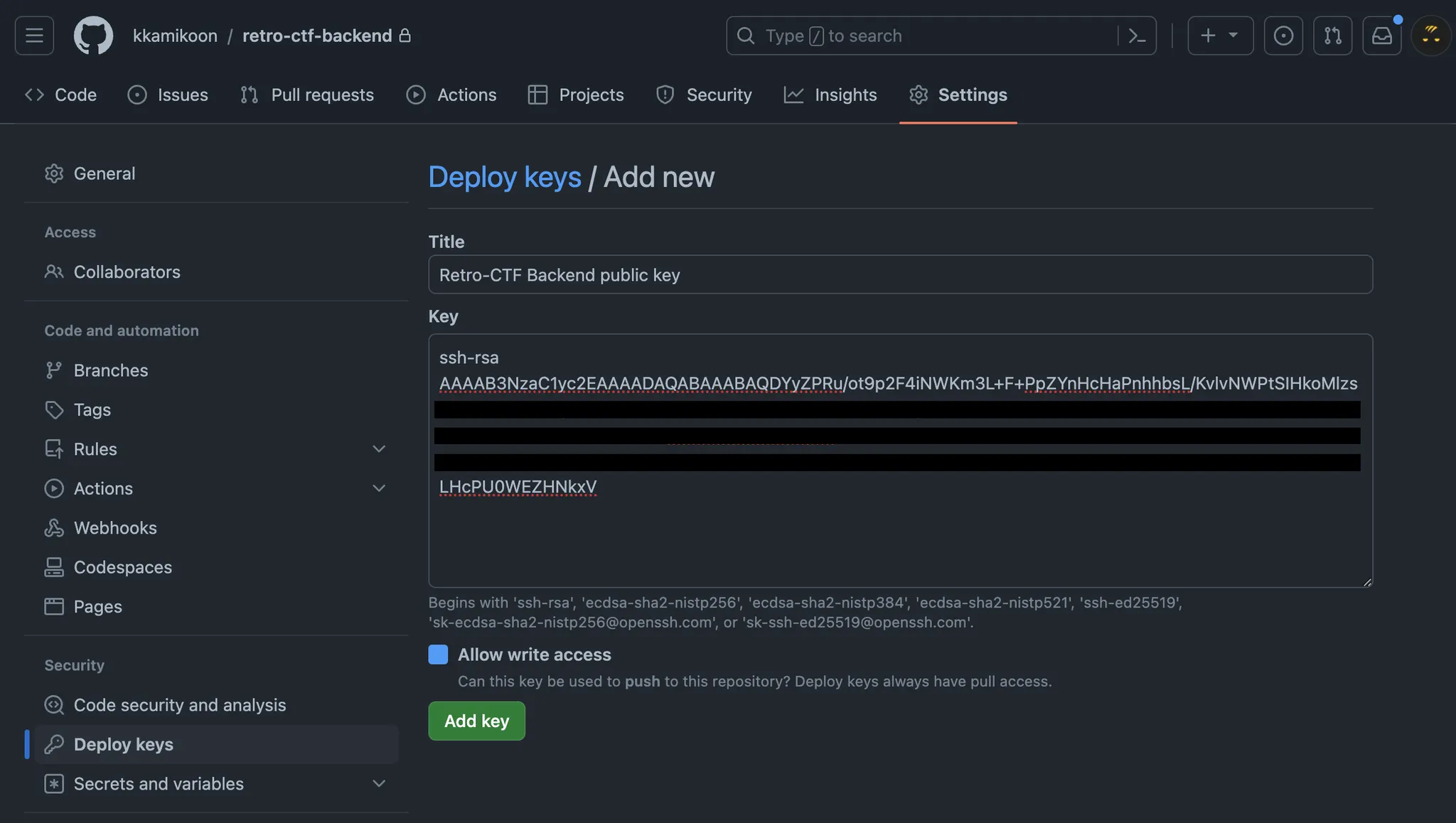Enable Allow write access checkbox
1456x823 pixels.
pyautogui.click(x=438, y=655)
